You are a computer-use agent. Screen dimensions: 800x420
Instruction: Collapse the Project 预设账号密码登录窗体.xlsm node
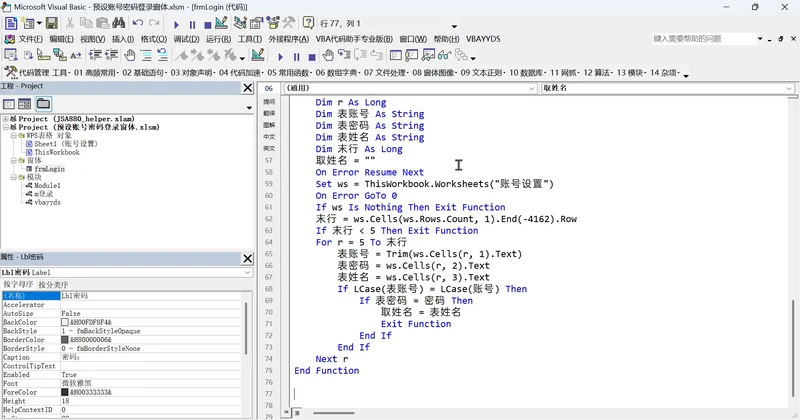pos(6,127)
